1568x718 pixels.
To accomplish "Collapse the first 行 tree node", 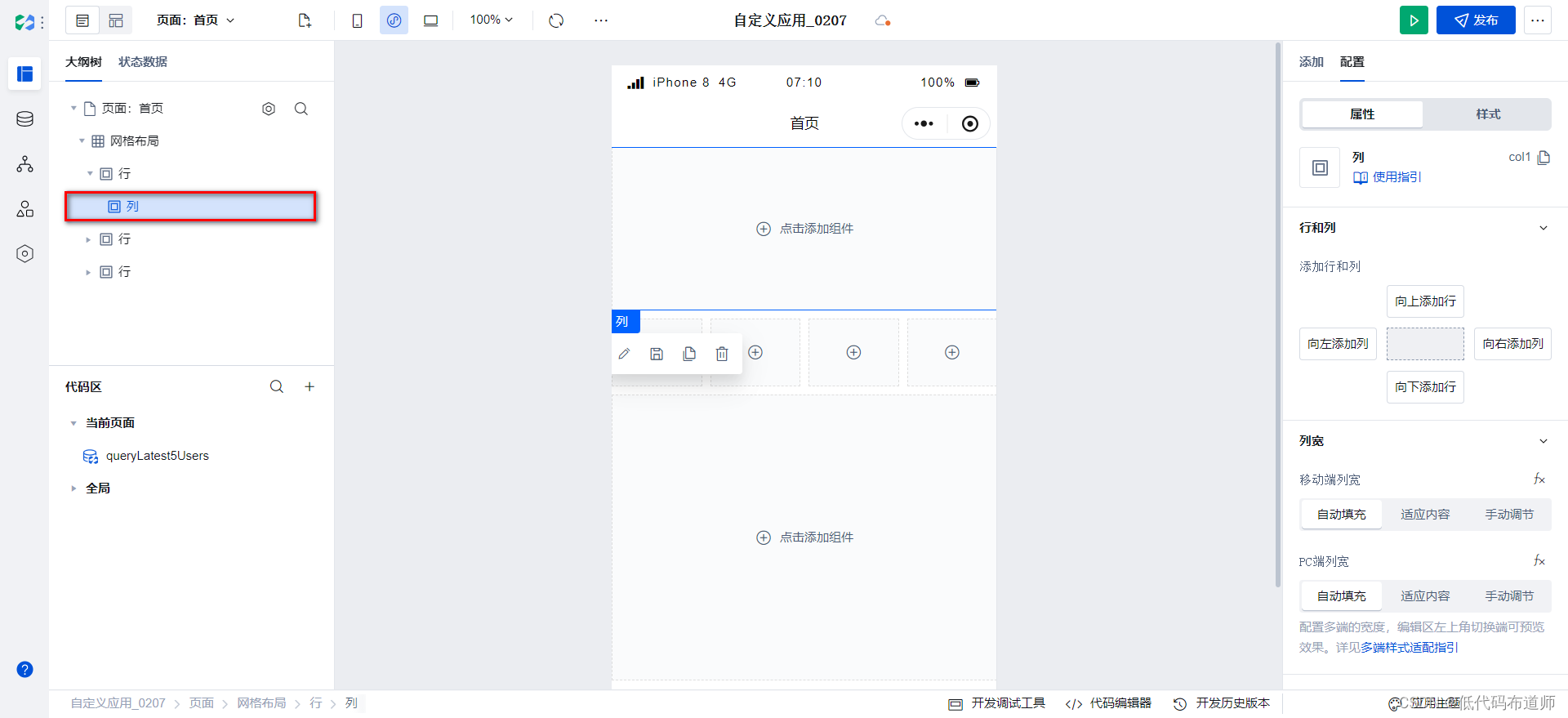I will (x=90, y=174).
